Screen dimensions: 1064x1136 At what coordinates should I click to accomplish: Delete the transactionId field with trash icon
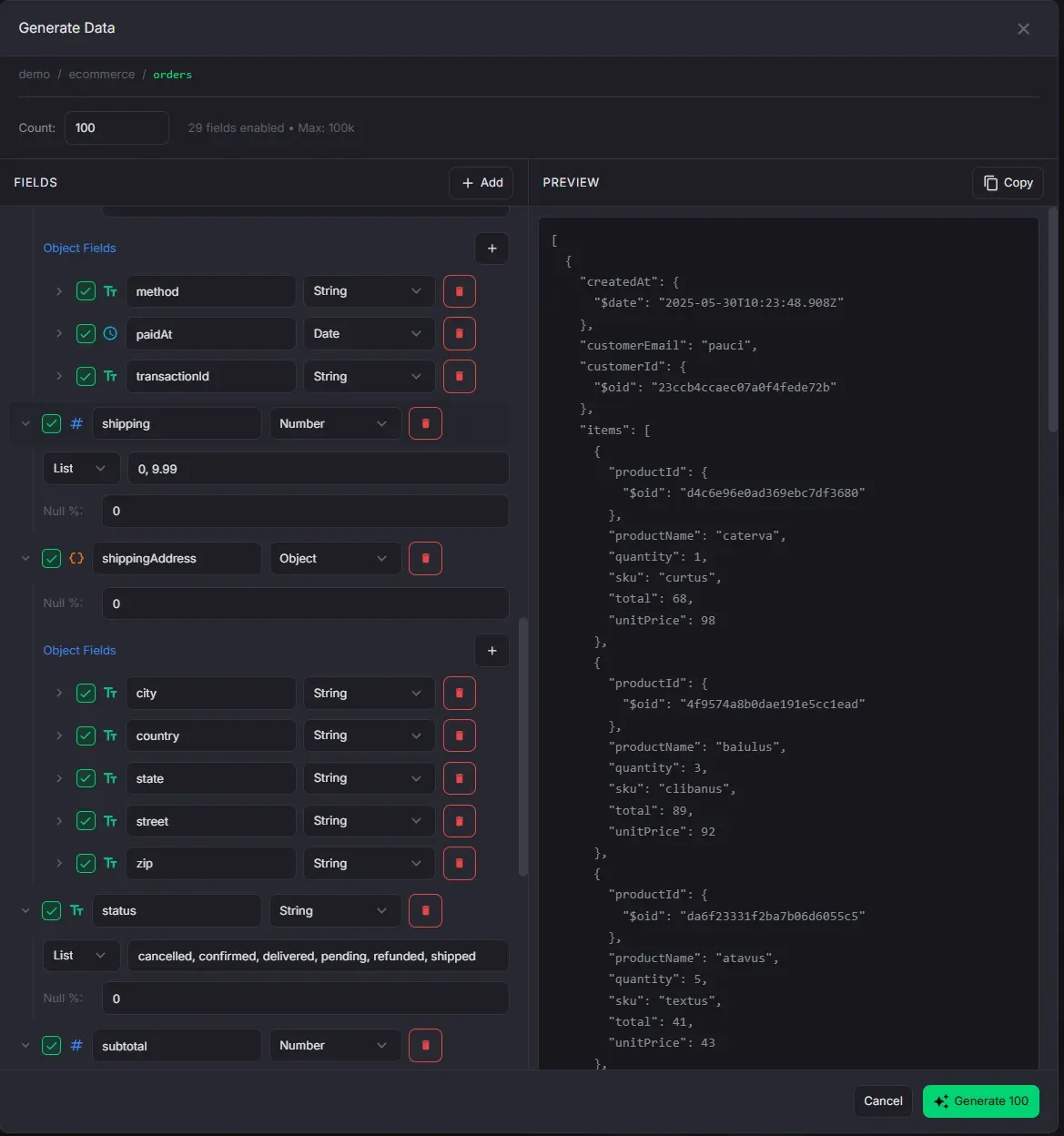pyautogui.click(x=459, y=376)
